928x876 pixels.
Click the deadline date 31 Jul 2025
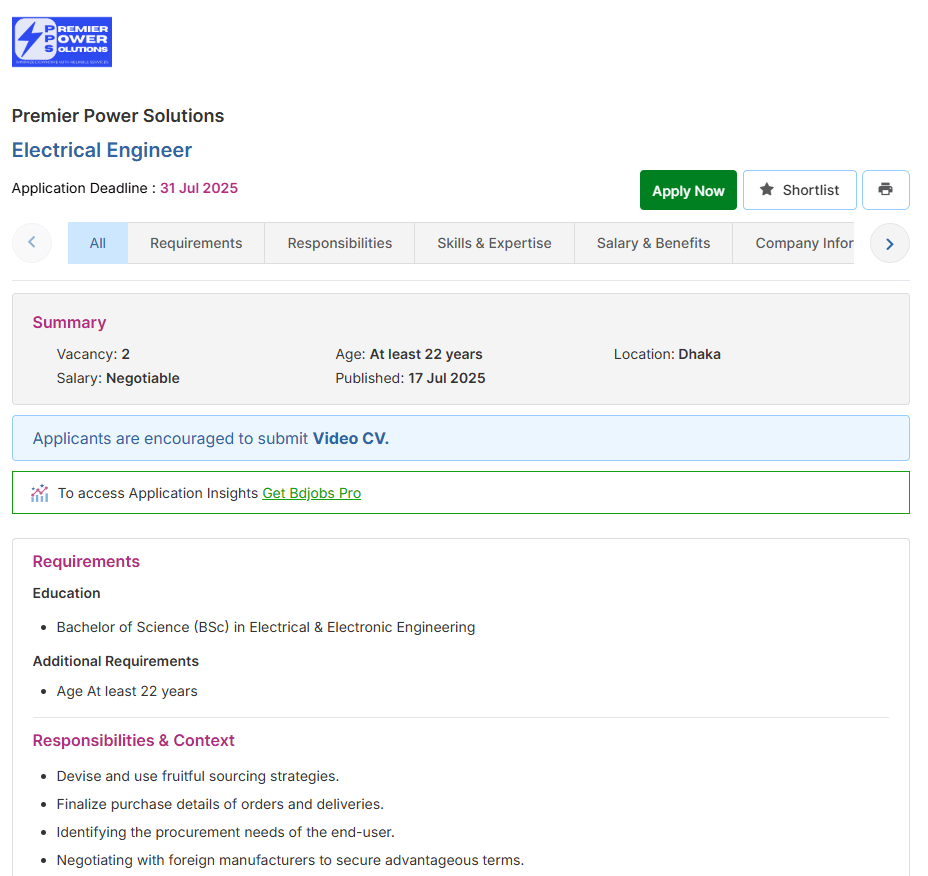[x=199, y=188]
